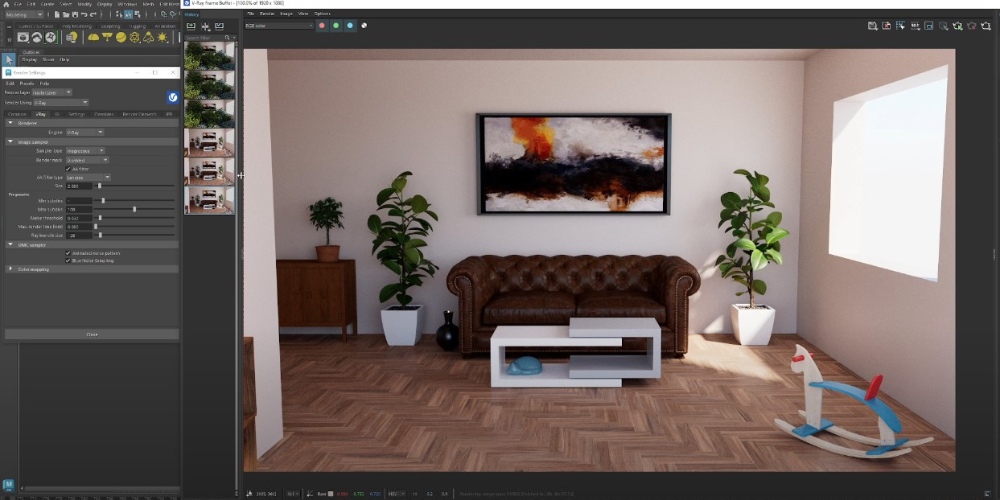The height and width of the screenshot is (500, 1000).
Task: Click the open scene folder icon
Action: click(x=66, y=14)
